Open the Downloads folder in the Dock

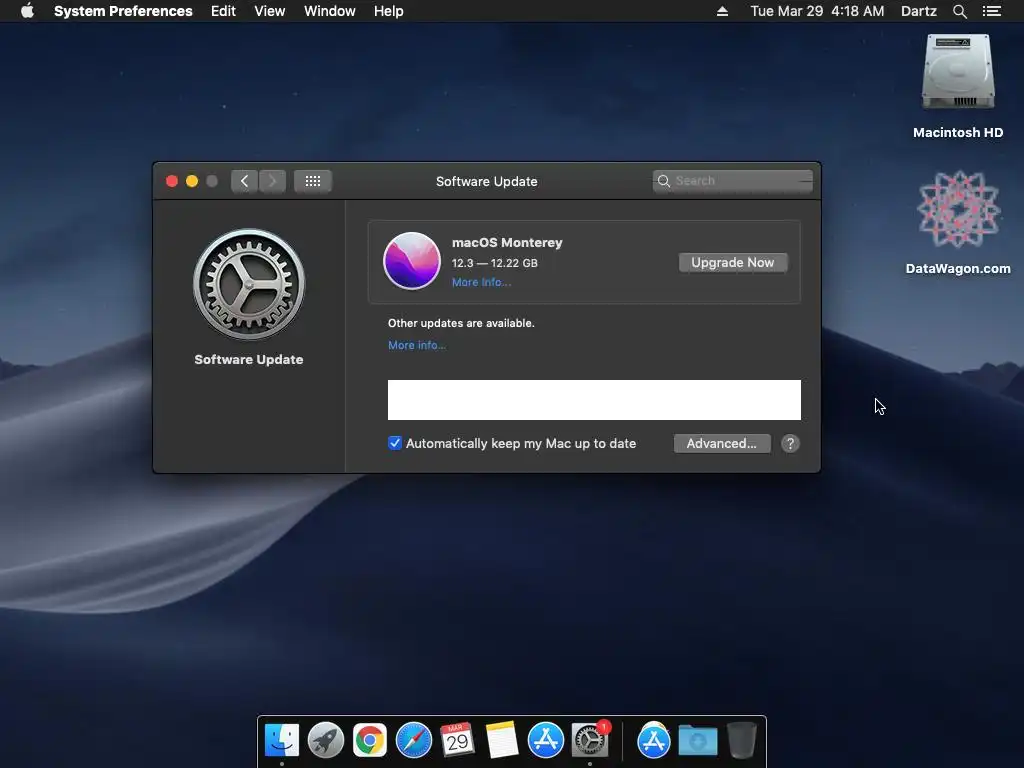coord(697,740)
